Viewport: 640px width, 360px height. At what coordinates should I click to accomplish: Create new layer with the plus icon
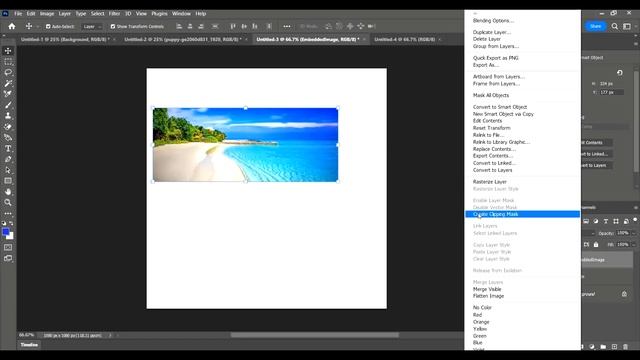pos(614,347)
